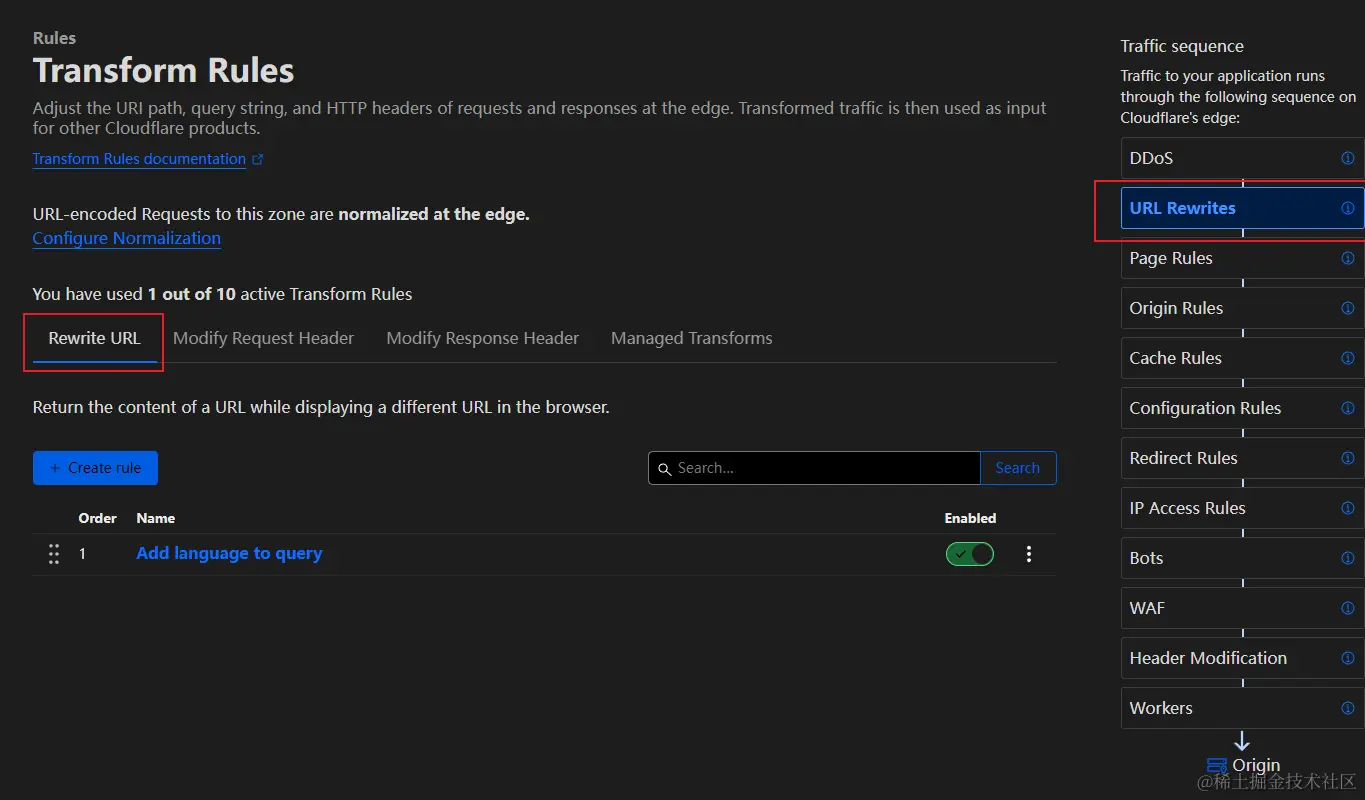The image size is (1365, 800).
Task: Click the Origin server icon
Action: point(1217,766)
